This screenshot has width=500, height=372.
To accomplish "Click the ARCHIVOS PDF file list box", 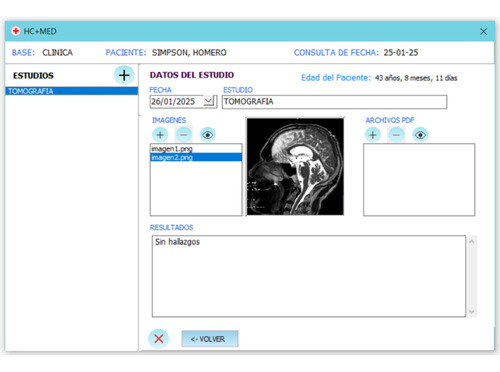I will 419,180.
